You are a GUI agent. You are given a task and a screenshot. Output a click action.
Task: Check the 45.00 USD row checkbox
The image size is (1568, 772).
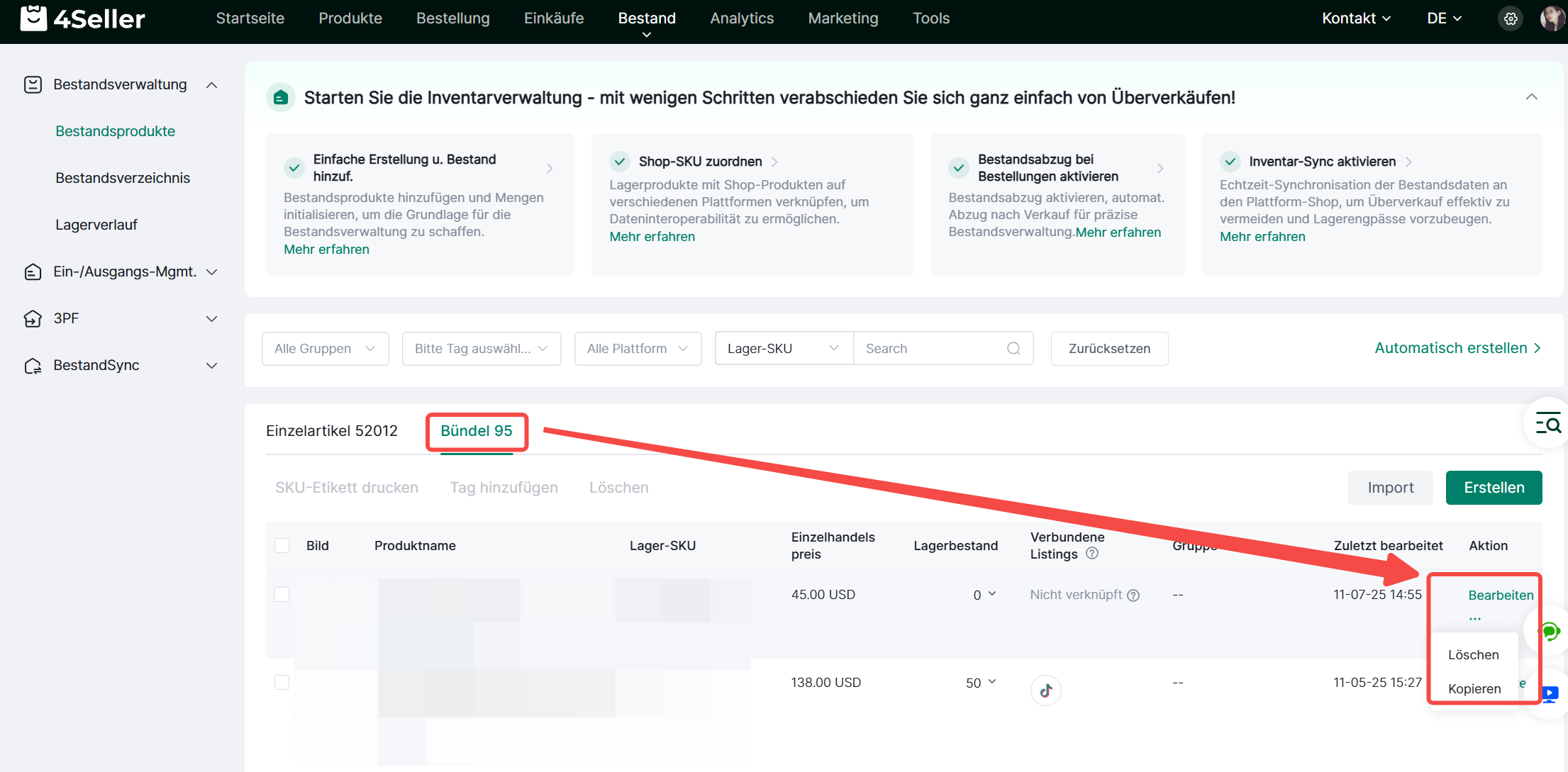pos(282,595)
